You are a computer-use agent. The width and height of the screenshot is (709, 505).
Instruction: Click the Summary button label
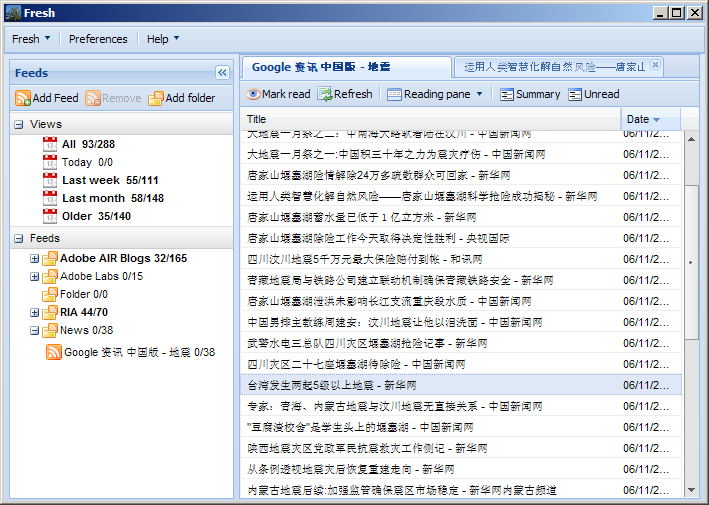tap(538, 94)
